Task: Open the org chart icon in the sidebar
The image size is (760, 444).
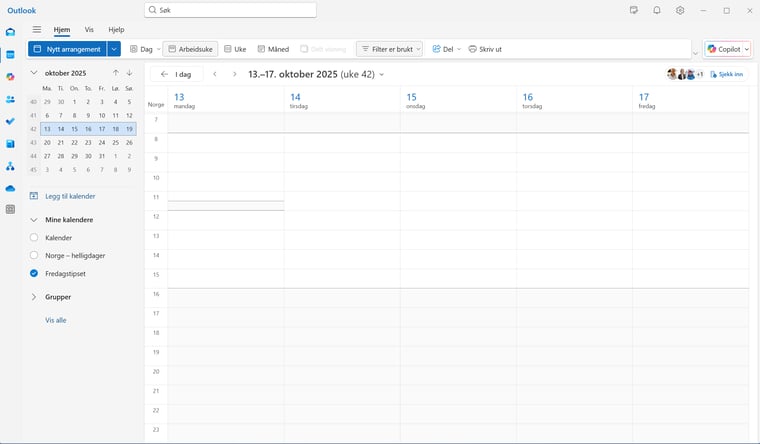Action: (10, 166)
